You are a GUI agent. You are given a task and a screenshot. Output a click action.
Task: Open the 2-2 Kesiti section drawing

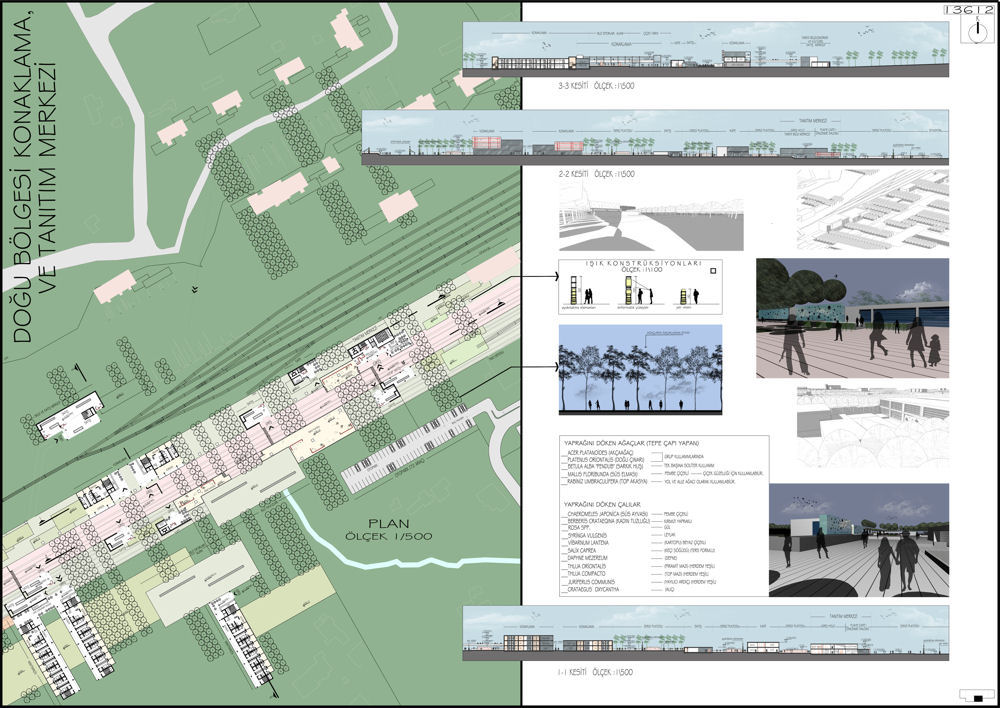[x=653, y=138]
